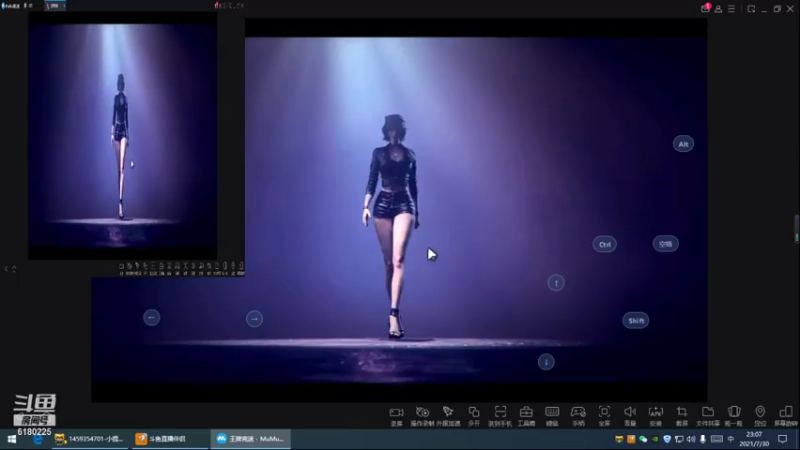Click the window pin-to-top icon in title bar
This screenshot has width=800, height=450.
751,9
